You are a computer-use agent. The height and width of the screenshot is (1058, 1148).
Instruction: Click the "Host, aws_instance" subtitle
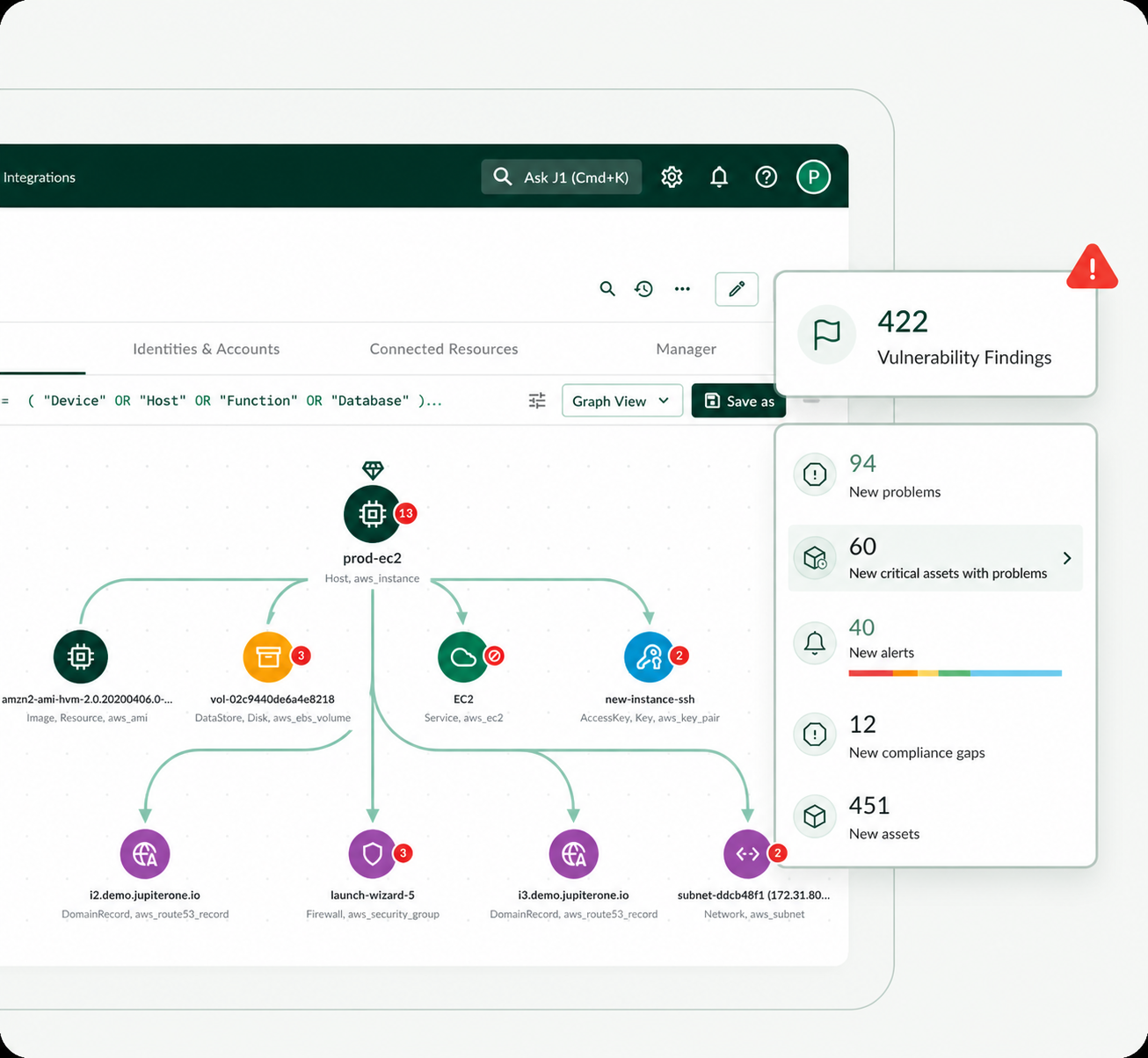pos(372,578)
